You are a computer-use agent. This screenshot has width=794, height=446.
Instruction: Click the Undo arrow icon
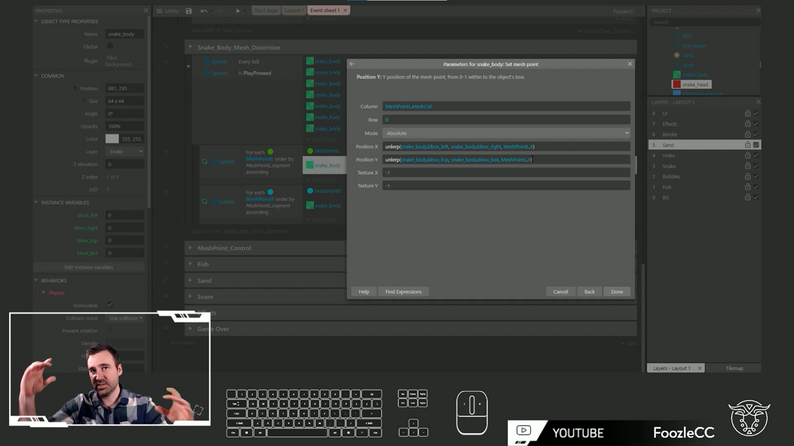[204, 11]
